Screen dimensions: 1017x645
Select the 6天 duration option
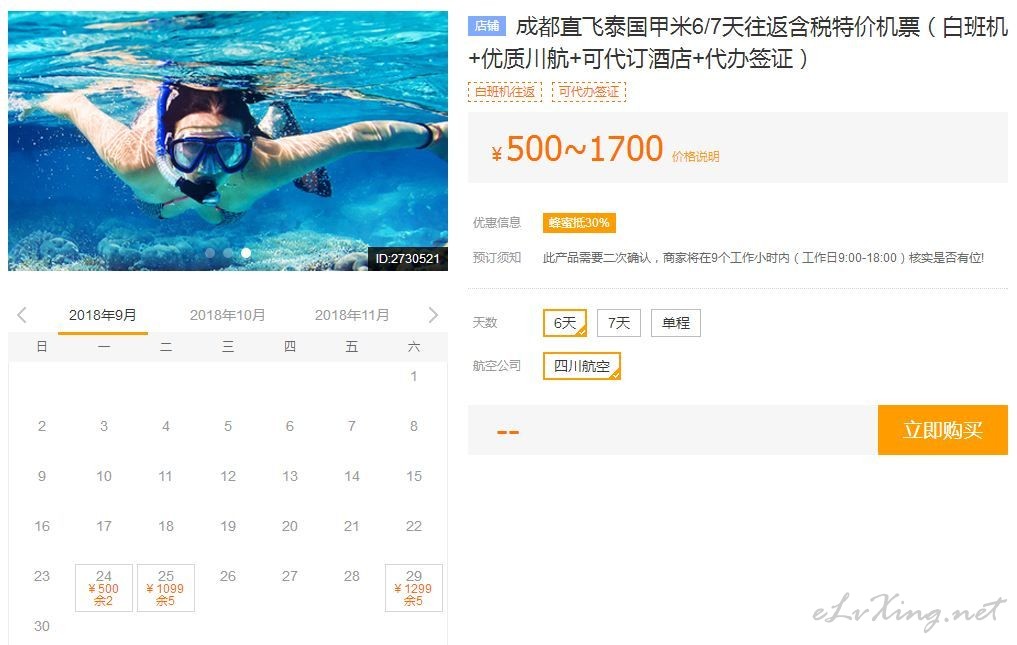(x=565, y=322)
